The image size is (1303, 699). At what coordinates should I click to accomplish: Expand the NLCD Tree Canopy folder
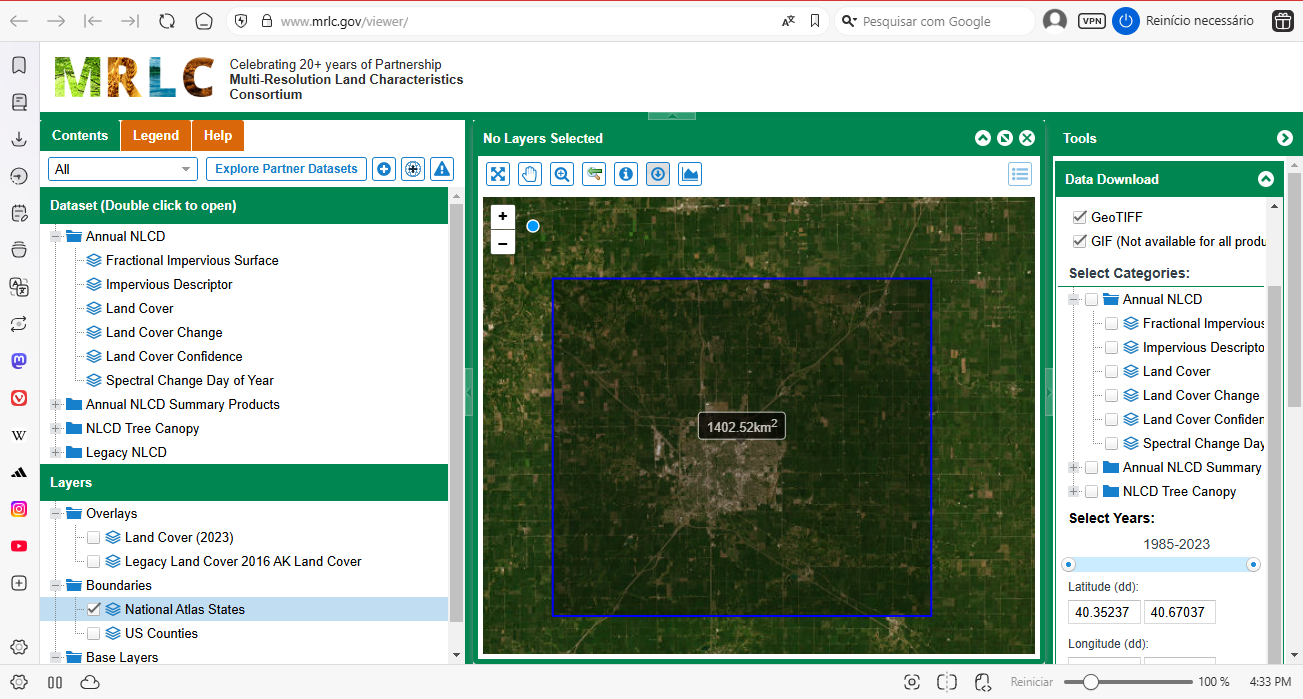tap(56, 428)
